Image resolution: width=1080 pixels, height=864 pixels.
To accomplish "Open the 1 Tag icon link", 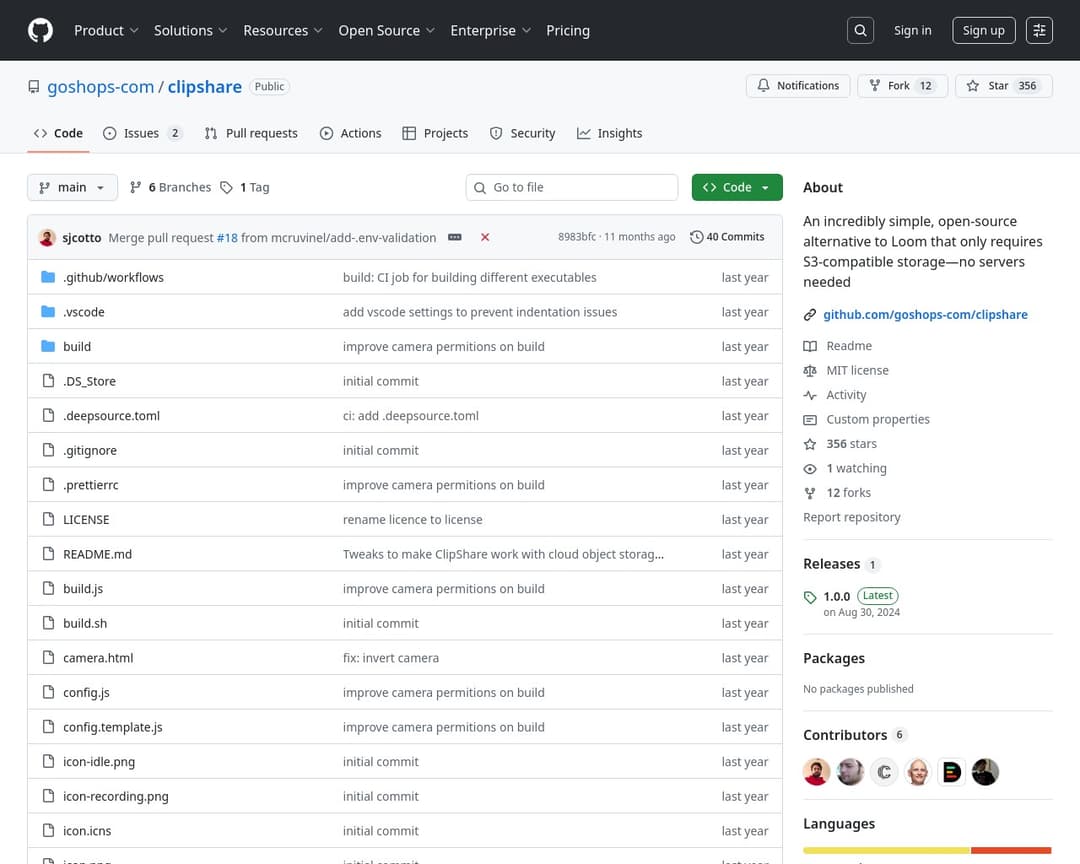I will point(245,187).
